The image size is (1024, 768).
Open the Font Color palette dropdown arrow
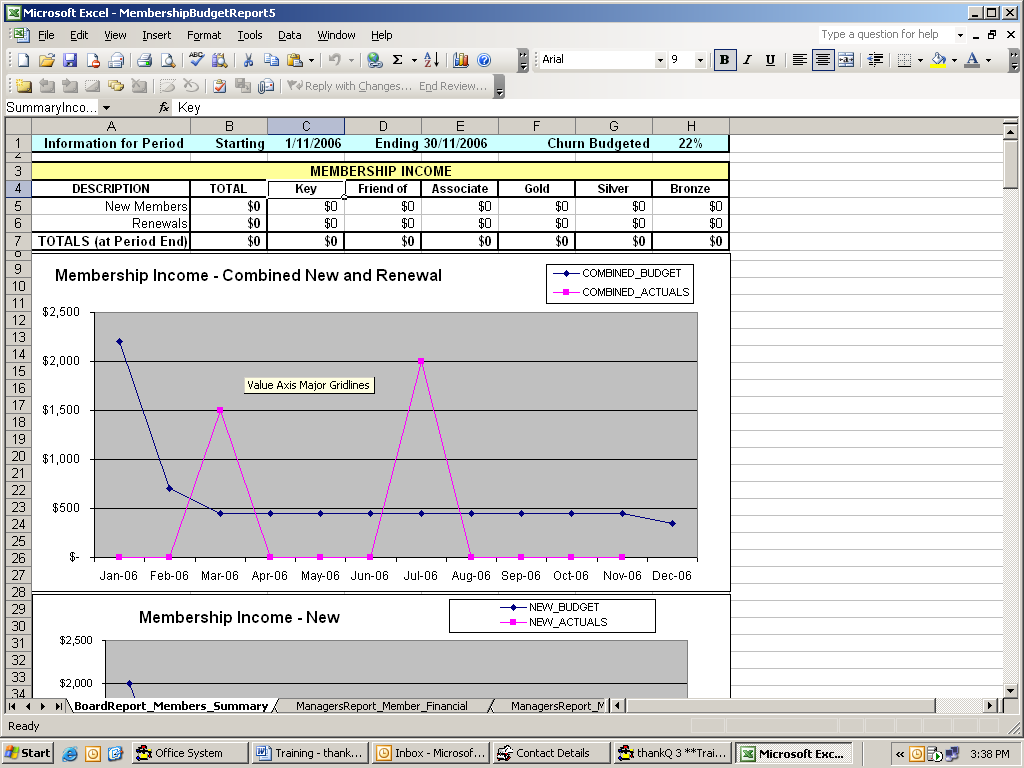pyautogui.click(x=988, y=60)
